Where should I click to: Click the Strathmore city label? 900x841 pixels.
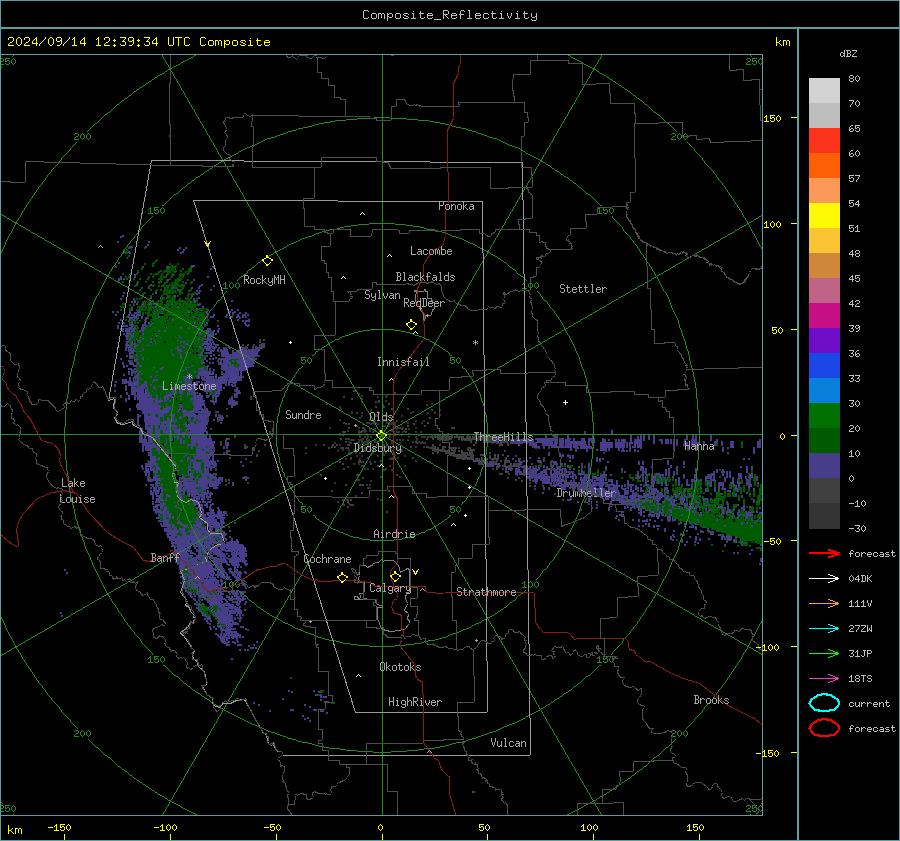[486, 592]
